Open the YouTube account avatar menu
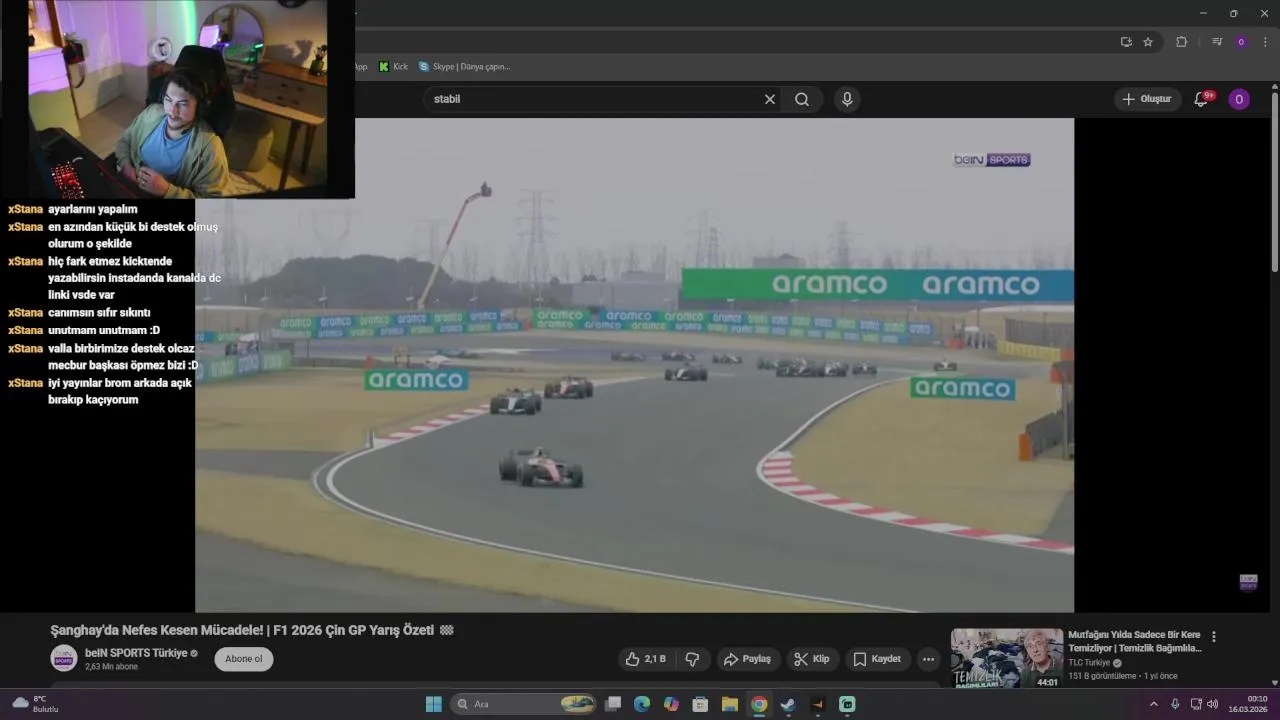 point(1239,99)
